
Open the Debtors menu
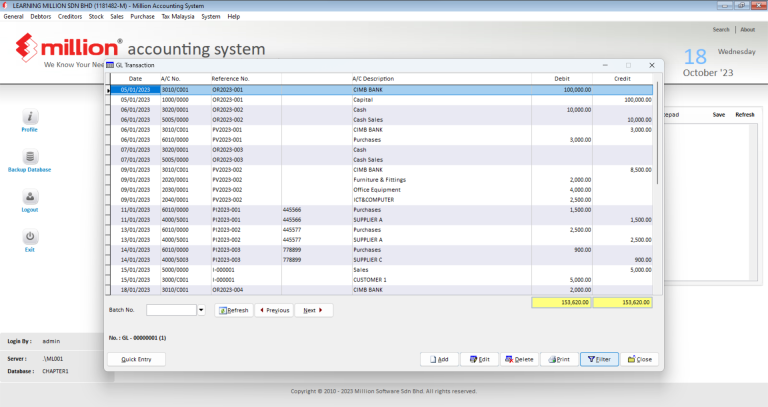pyautogui.click(x=41, y=17)
